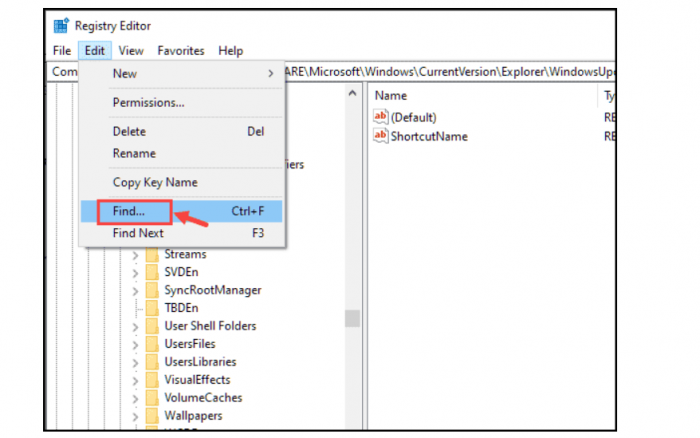Screen dimensions: 700x438
Task: Choose Find... in the Edit menu
Action: (181, 211)
